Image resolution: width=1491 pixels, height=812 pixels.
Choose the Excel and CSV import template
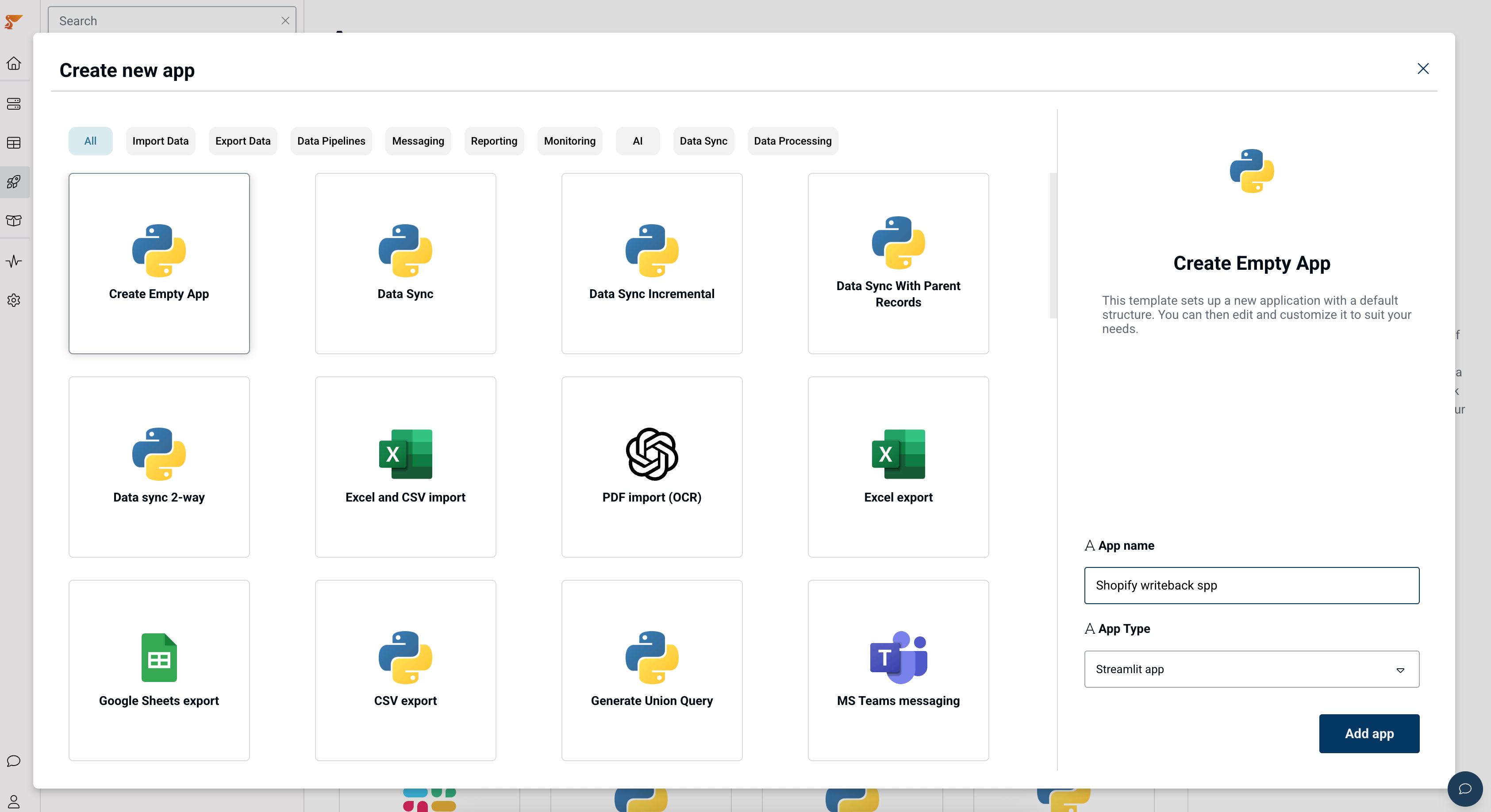tap(405, 467)
